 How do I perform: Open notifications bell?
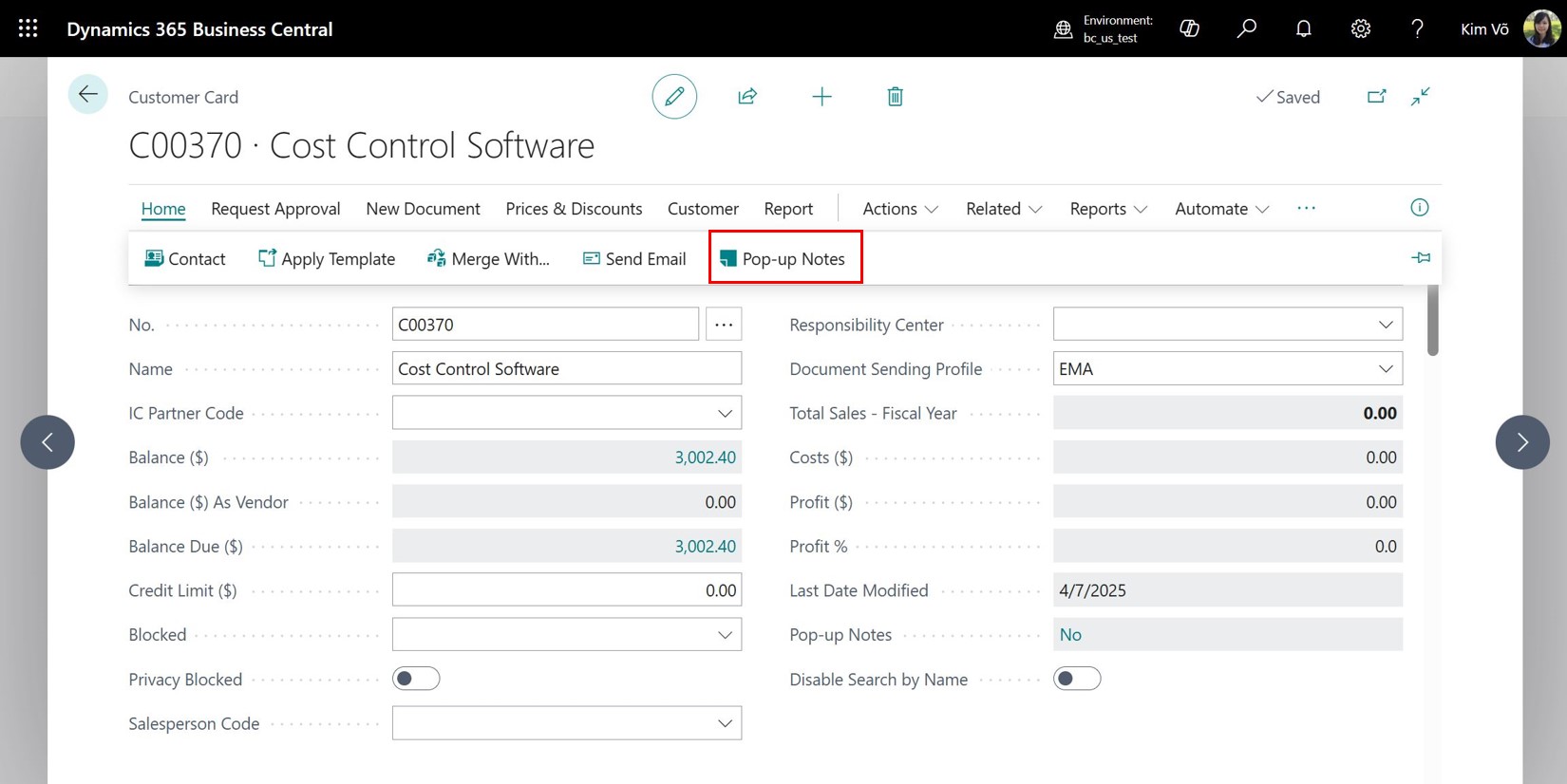(x=1304, y=28)
